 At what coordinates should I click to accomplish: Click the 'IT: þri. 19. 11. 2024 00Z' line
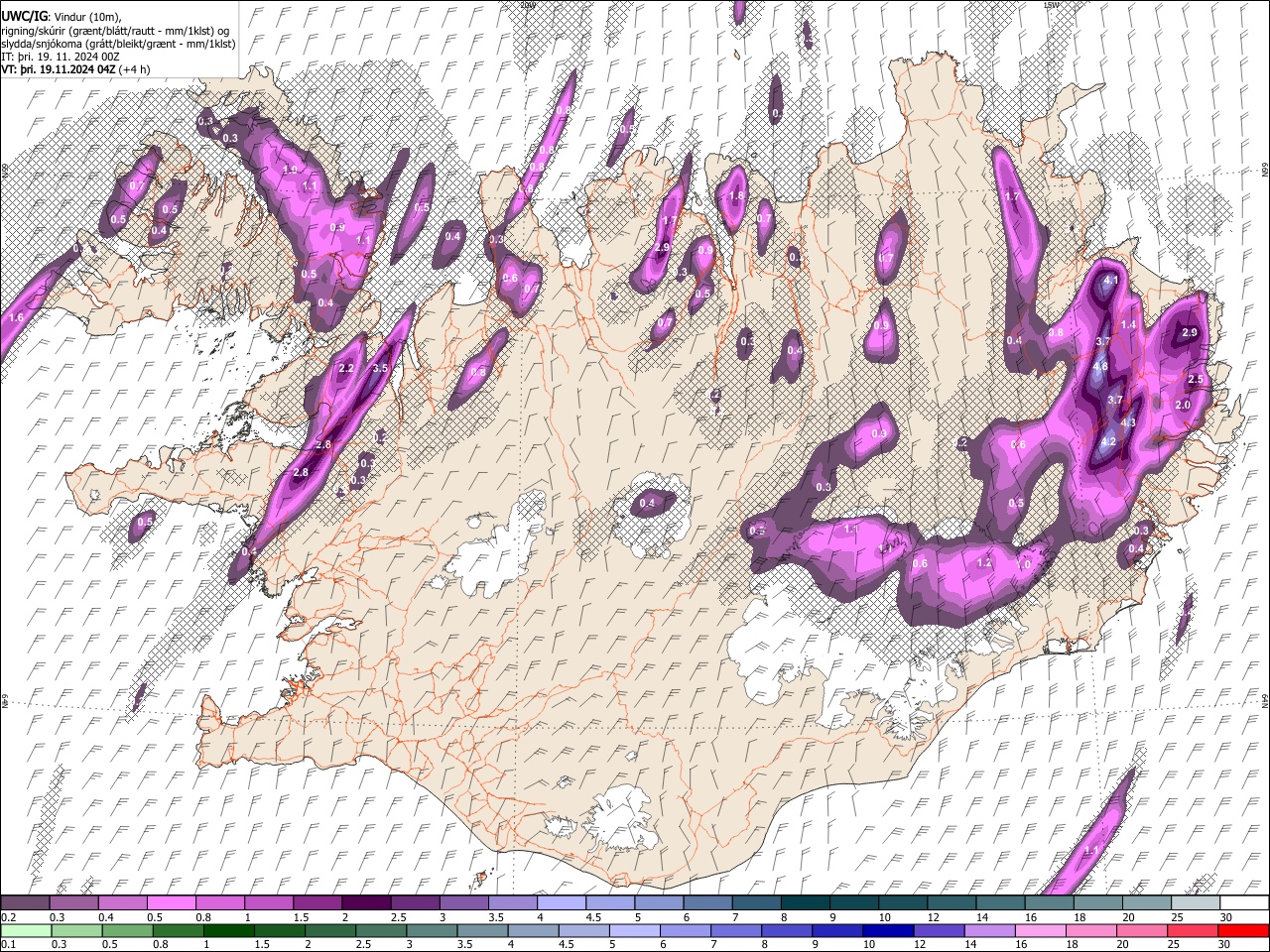click(x=61, y=57)
